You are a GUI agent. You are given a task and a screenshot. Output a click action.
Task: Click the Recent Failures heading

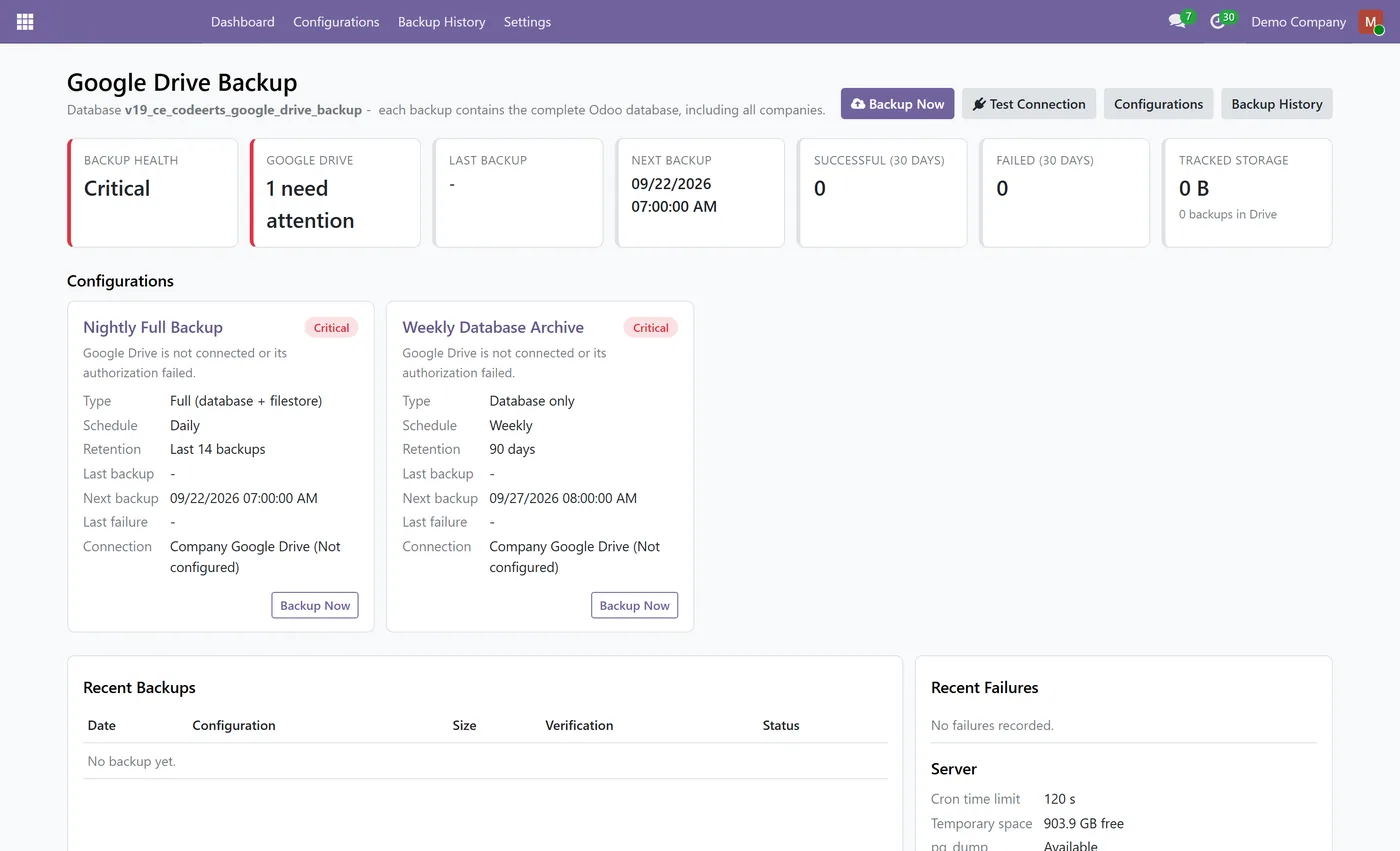tap(985, 687)
